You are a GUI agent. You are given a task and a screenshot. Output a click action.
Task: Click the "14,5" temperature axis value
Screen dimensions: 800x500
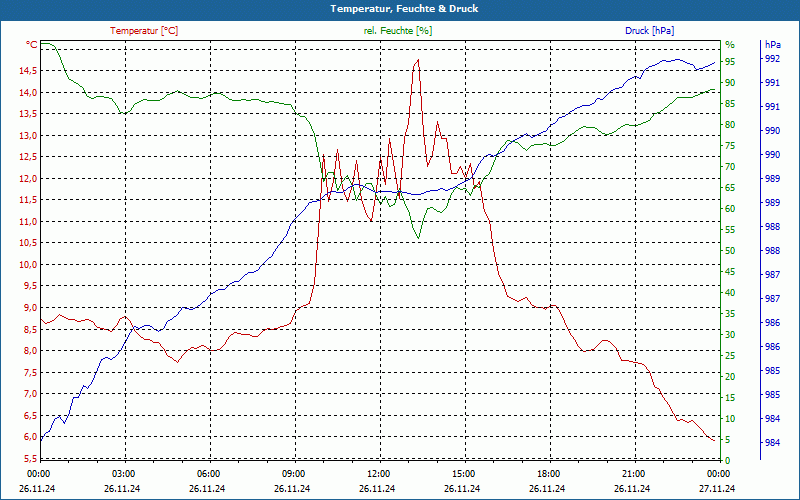pos(28,71)
